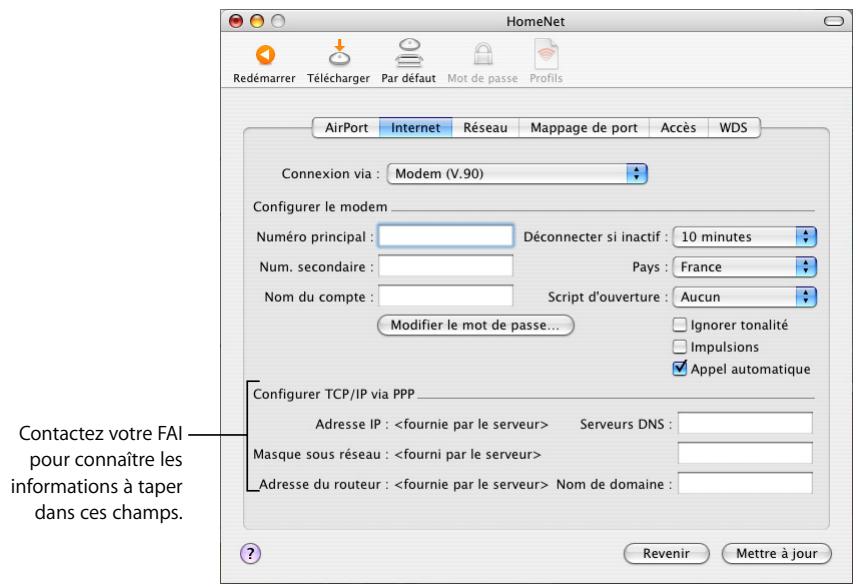Open help with the question mark button

(x=250, y=554)
